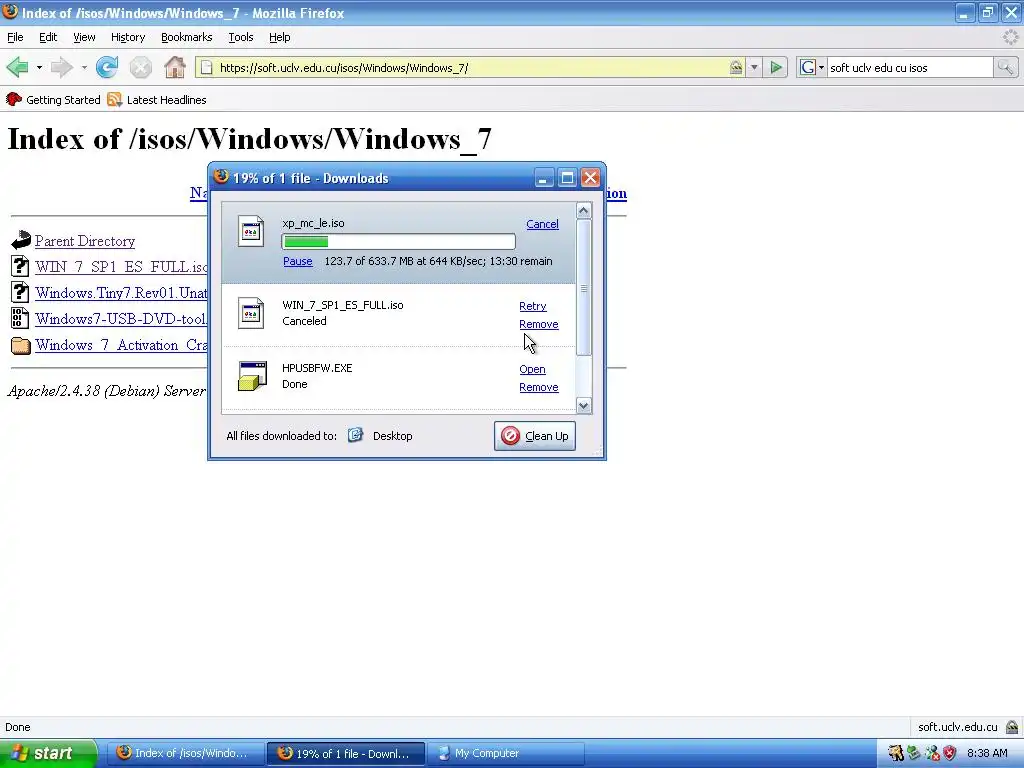Switch to Index of /isos taskbar window
Screen dimensions: 1024x768
(185, 753)
